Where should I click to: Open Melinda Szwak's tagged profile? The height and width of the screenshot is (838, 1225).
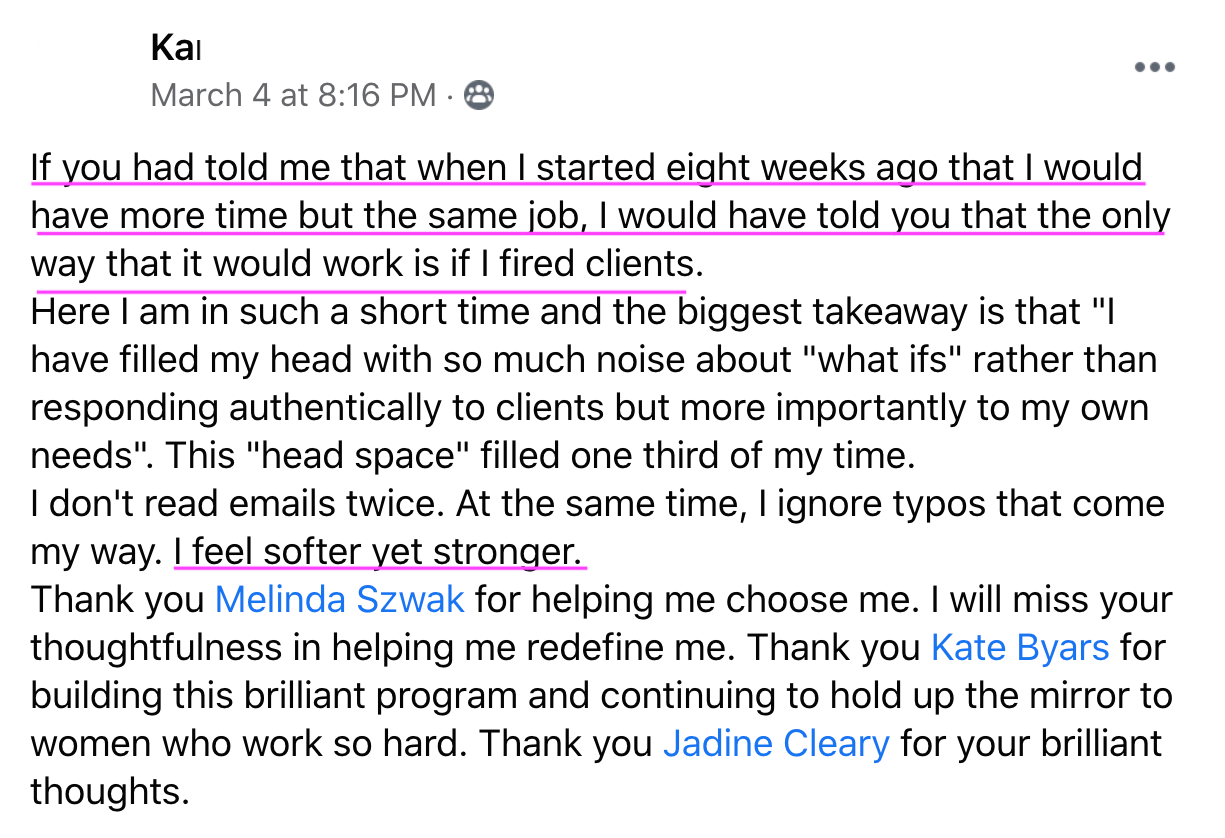[340, 600]
